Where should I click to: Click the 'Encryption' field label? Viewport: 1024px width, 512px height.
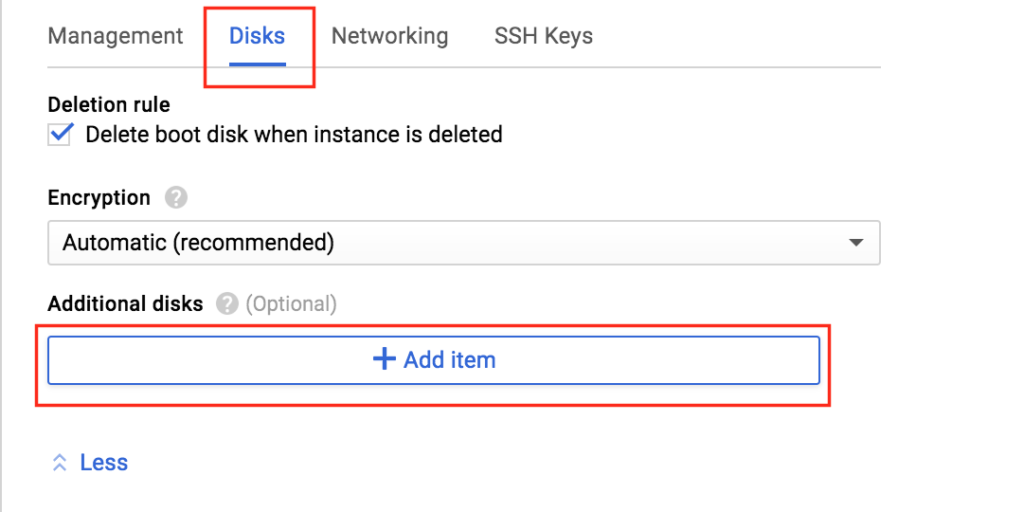pos(99,198)
